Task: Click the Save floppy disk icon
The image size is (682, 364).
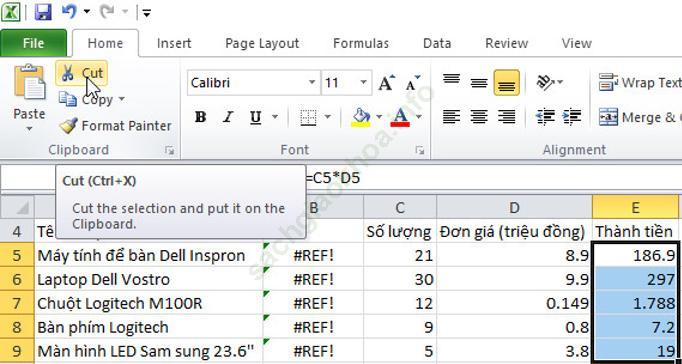Action: [43, 12]
